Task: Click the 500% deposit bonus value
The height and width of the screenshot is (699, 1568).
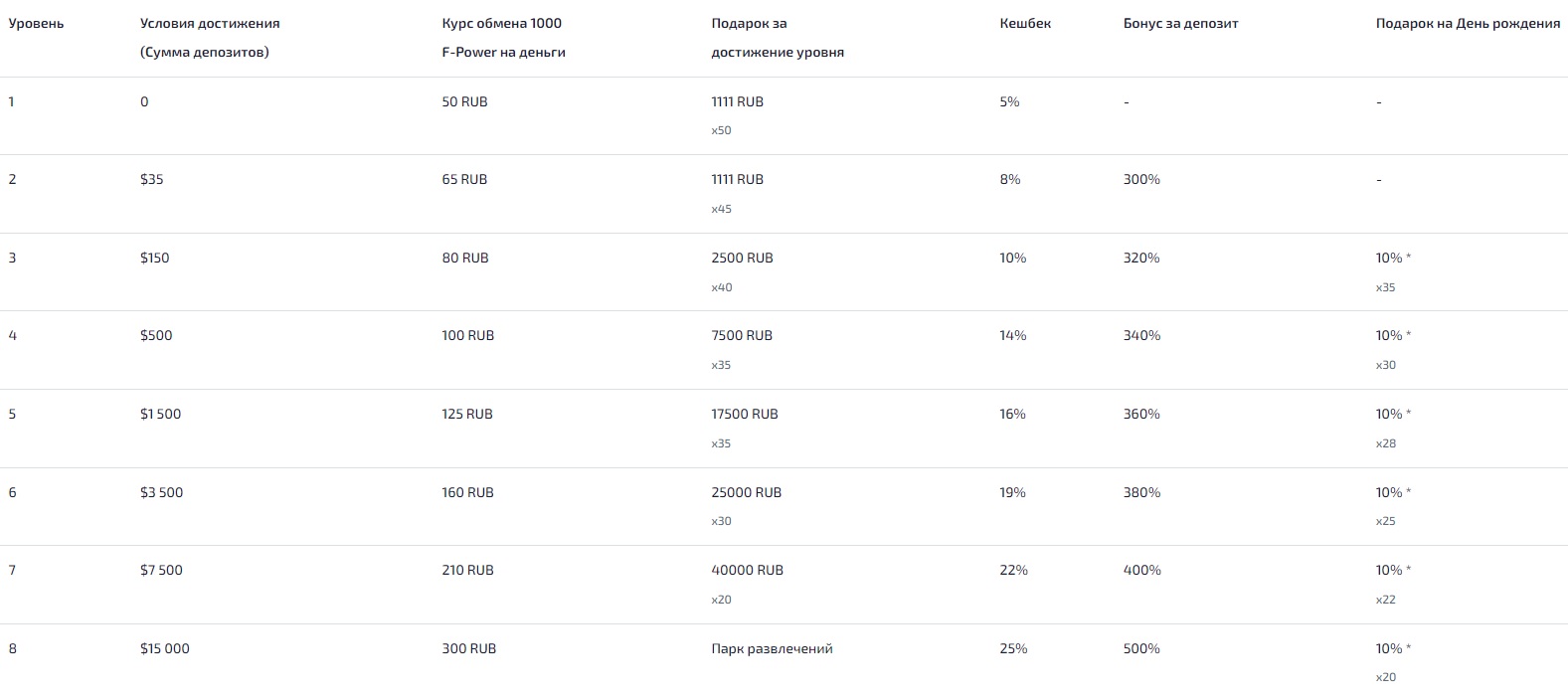Action: (1141, 648)
